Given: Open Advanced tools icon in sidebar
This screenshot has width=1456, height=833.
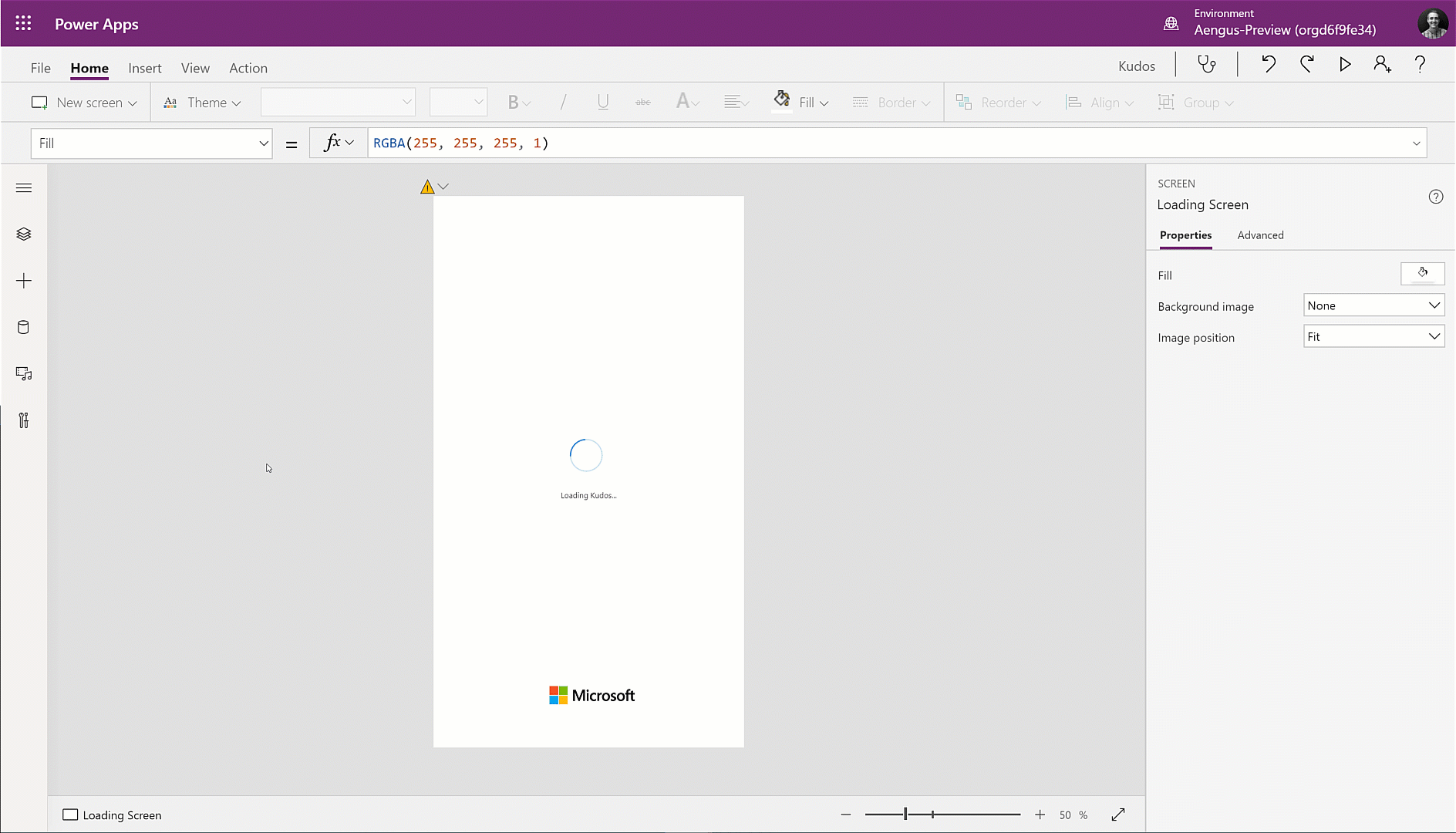Looking at the screenshot, I should pyautogui.click(x=24, y=420).
